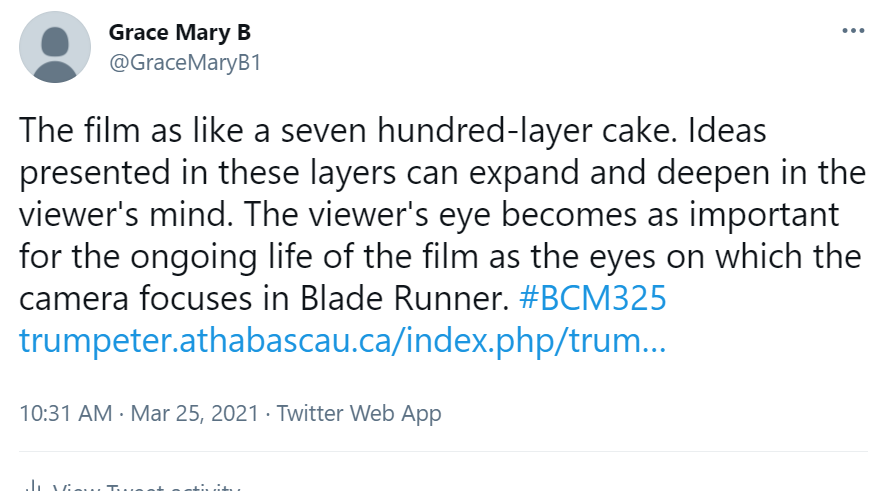This screenshot has width=889, height=491.
Task: Click the analytics bar-chart icon for tweet activity
Action: (31, 488)
